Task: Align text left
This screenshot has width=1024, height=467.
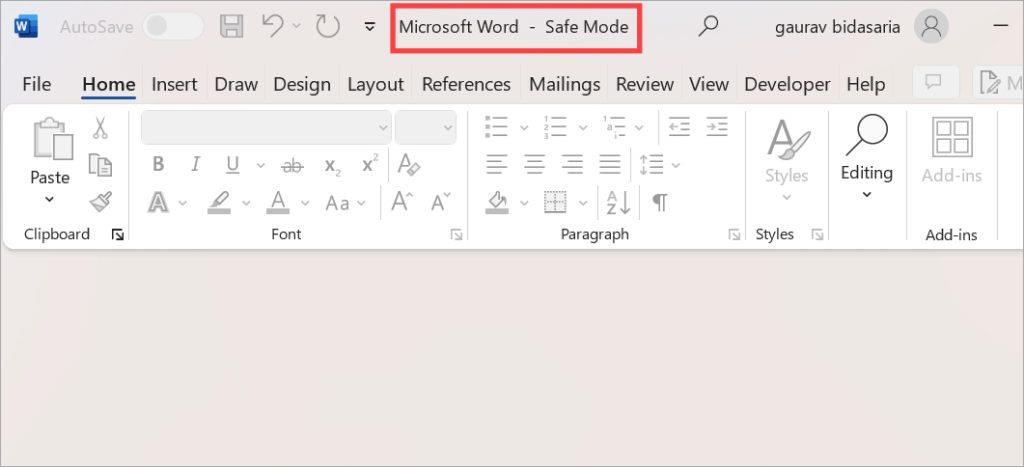Action: [496, 165]
